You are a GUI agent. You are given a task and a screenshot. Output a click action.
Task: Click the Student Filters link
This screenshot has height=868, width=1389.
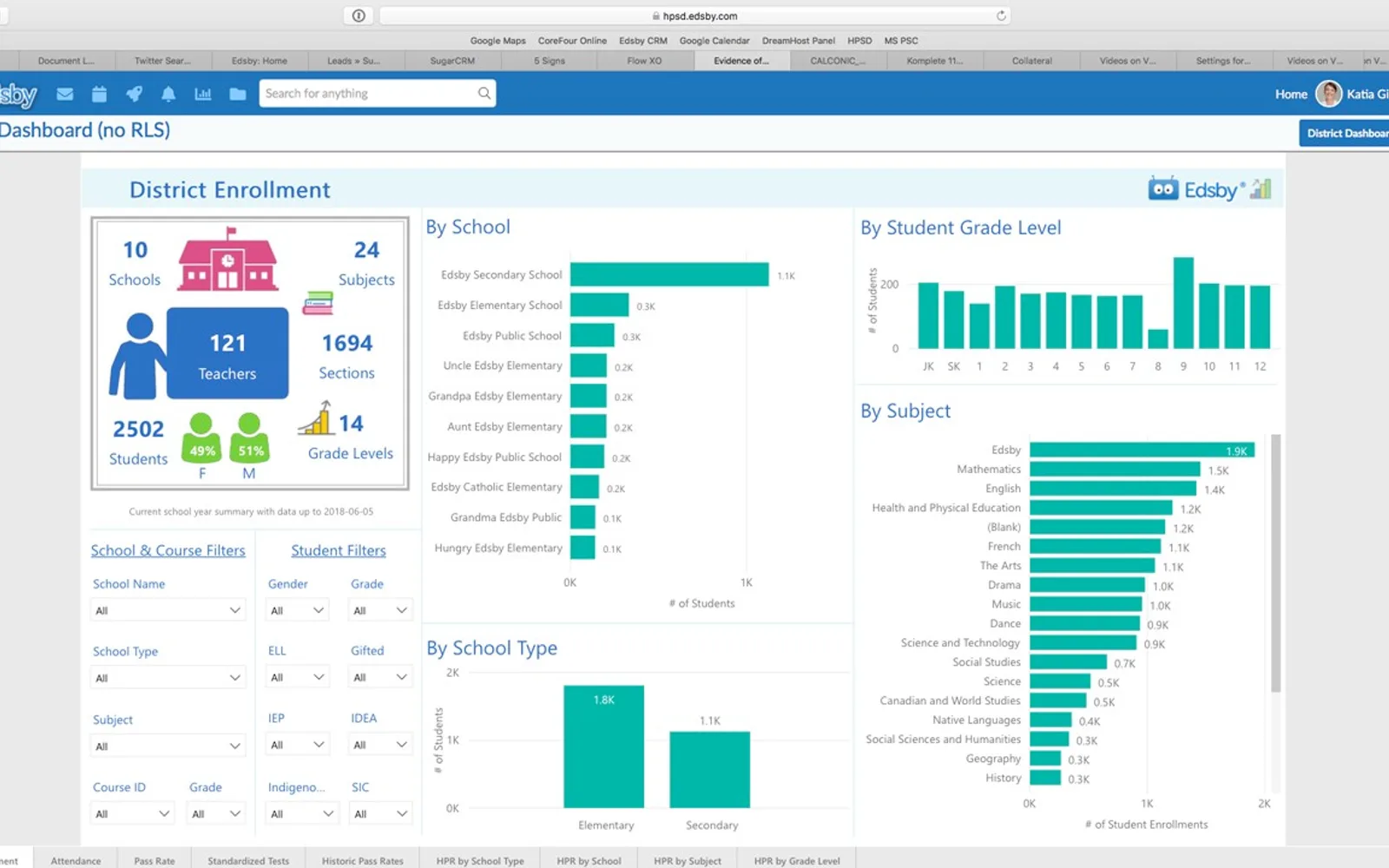(339, 550)
